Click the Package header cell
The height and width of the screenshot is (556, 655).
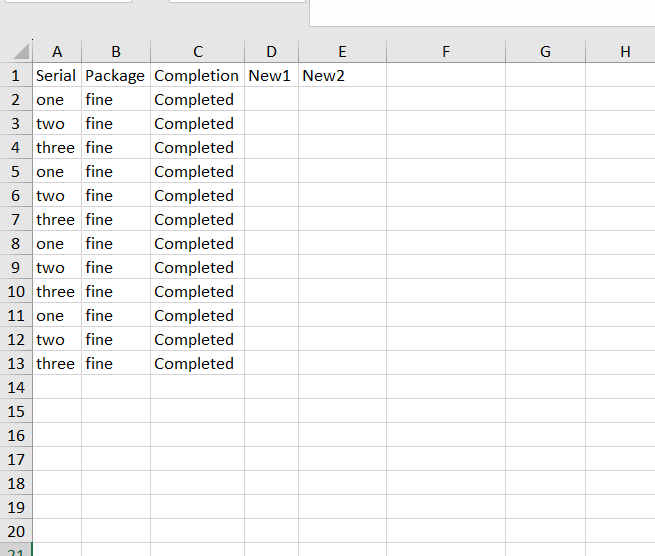tap(115, 75)
